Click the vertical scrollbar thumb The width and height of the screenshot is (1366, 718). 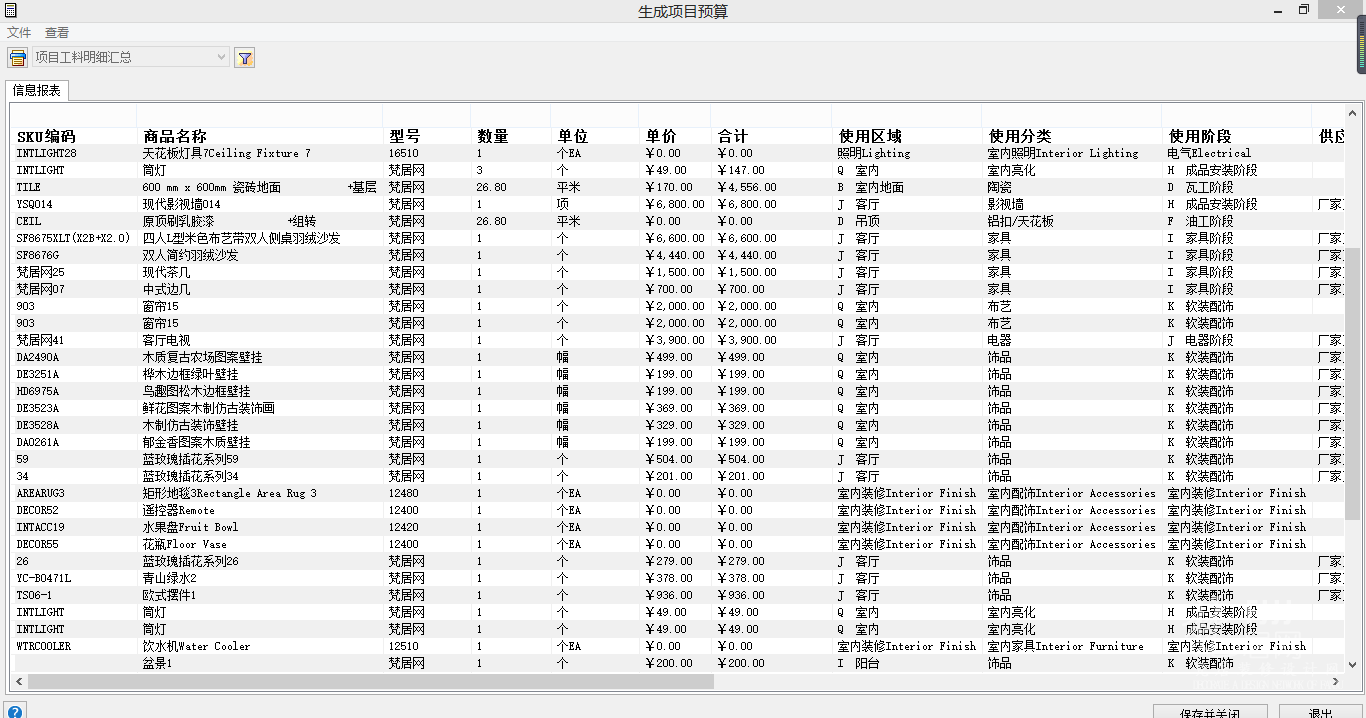click(x=1353, y=384)
